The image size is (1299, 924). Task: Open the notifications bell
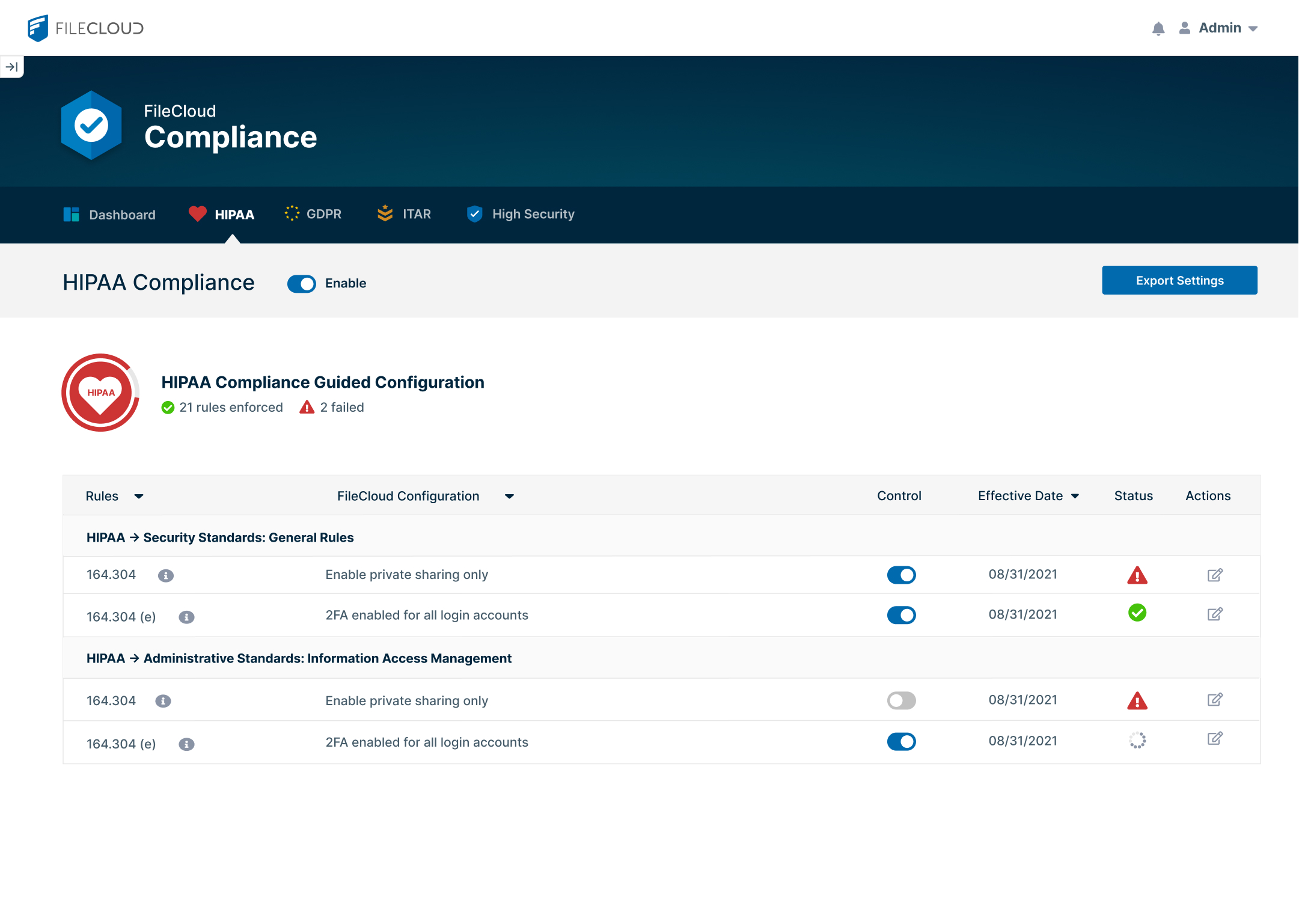(x=1158, y=28)
